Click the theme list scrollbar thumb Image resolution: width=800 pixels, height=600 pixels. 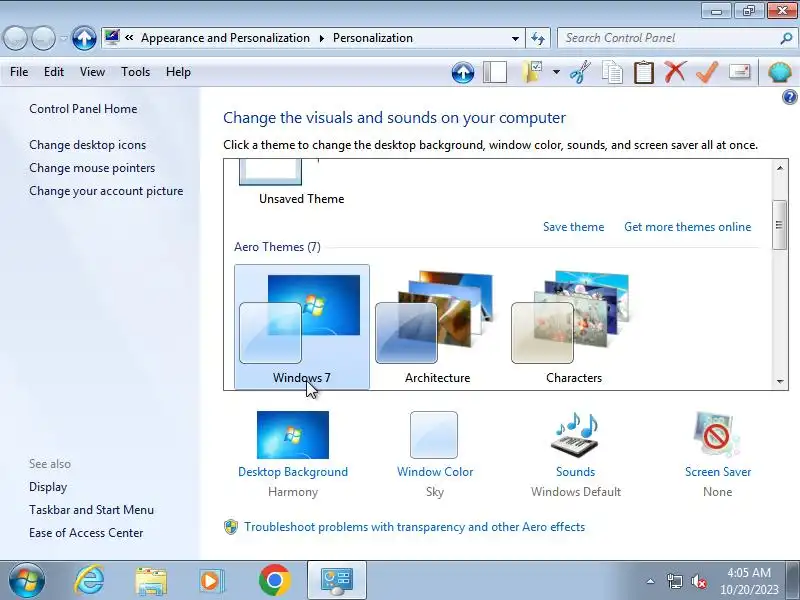click(x=779, y=225)
